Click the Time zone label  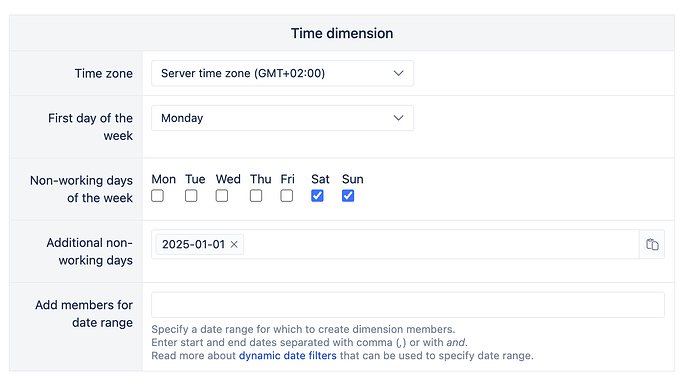(103, 73)
